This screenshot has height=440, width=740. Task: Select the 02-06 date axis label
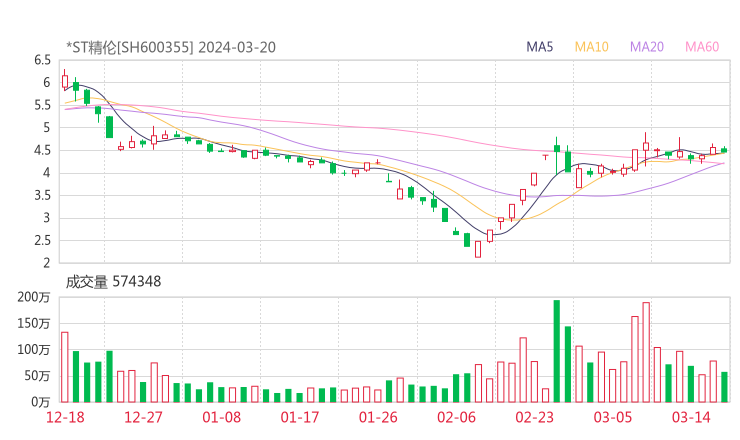457,417
